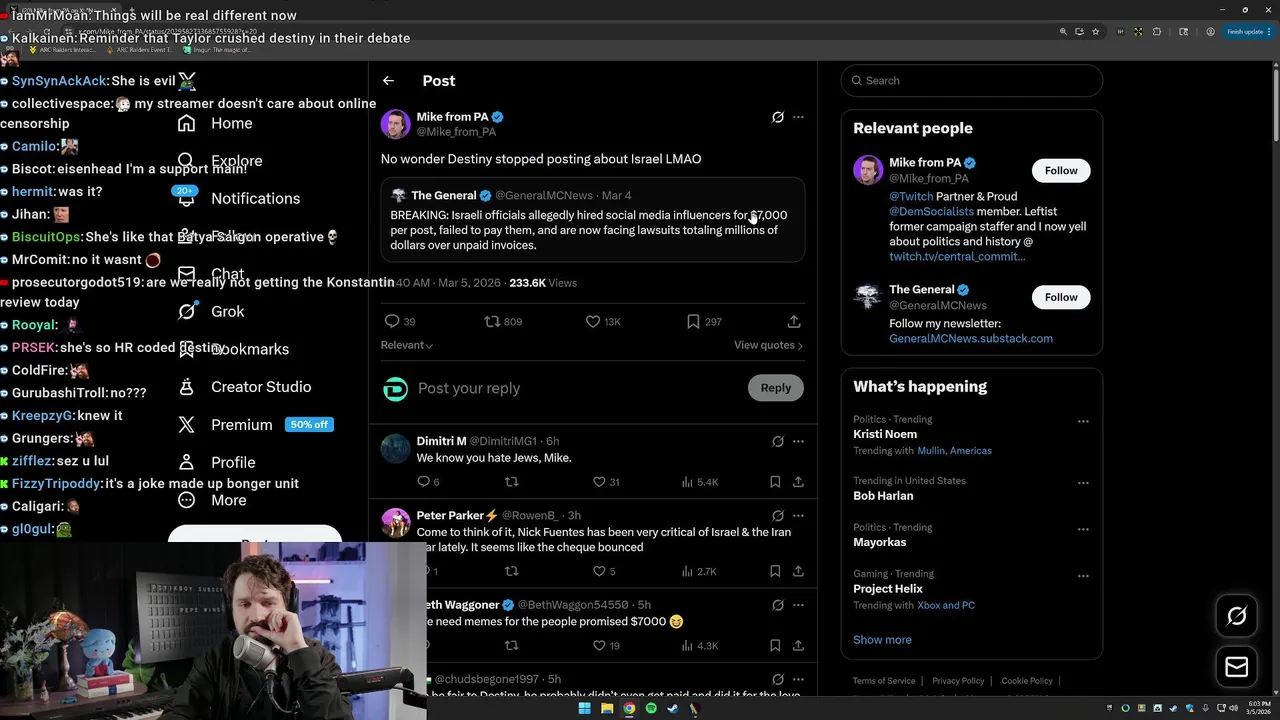
Task: Open the Mayorkas trending topic
Action: coord(880,542)
